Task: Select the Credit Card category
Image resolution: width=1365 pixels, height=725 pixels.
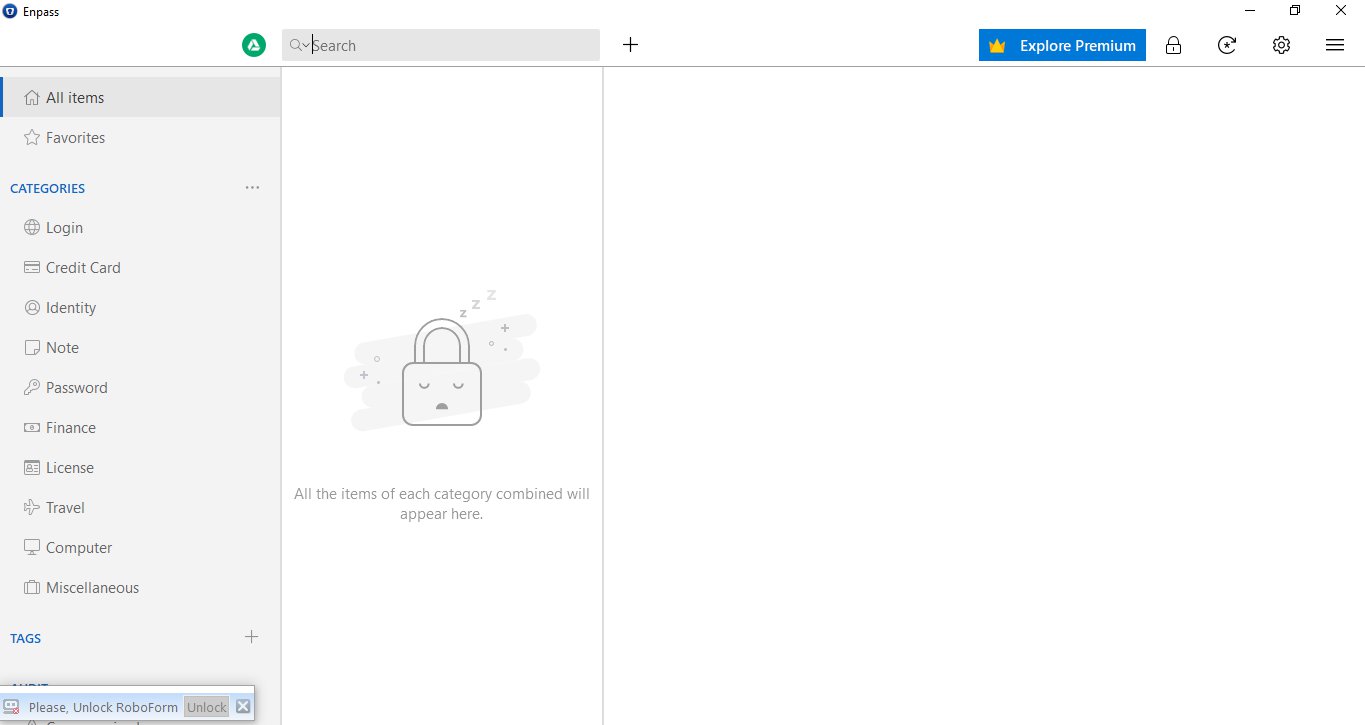Action: click(x=83, y=268)
